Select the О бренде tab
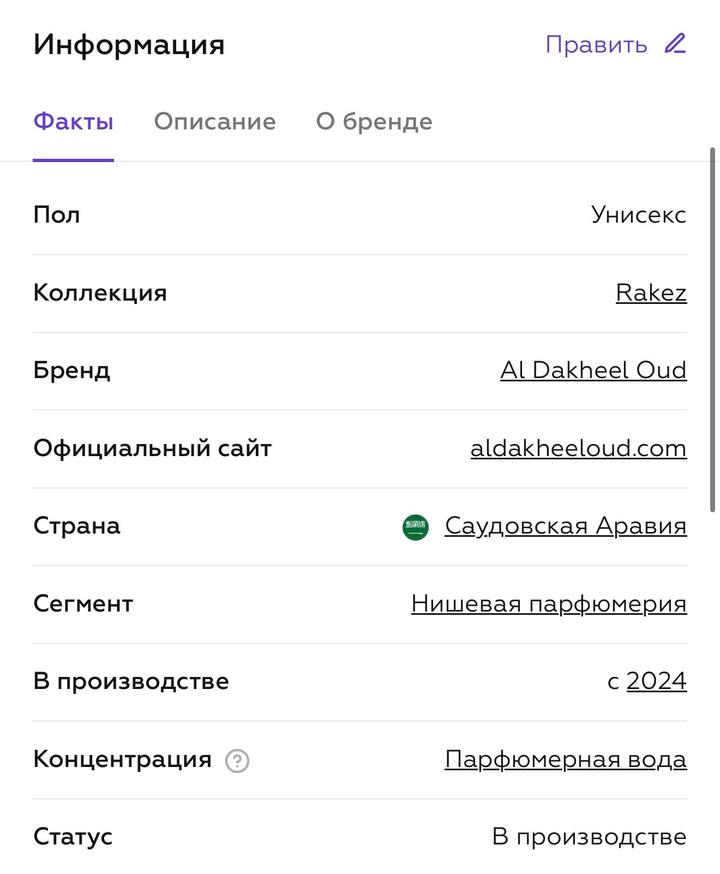The height and width of the screenshot is (874, 720). pos(374,122)
